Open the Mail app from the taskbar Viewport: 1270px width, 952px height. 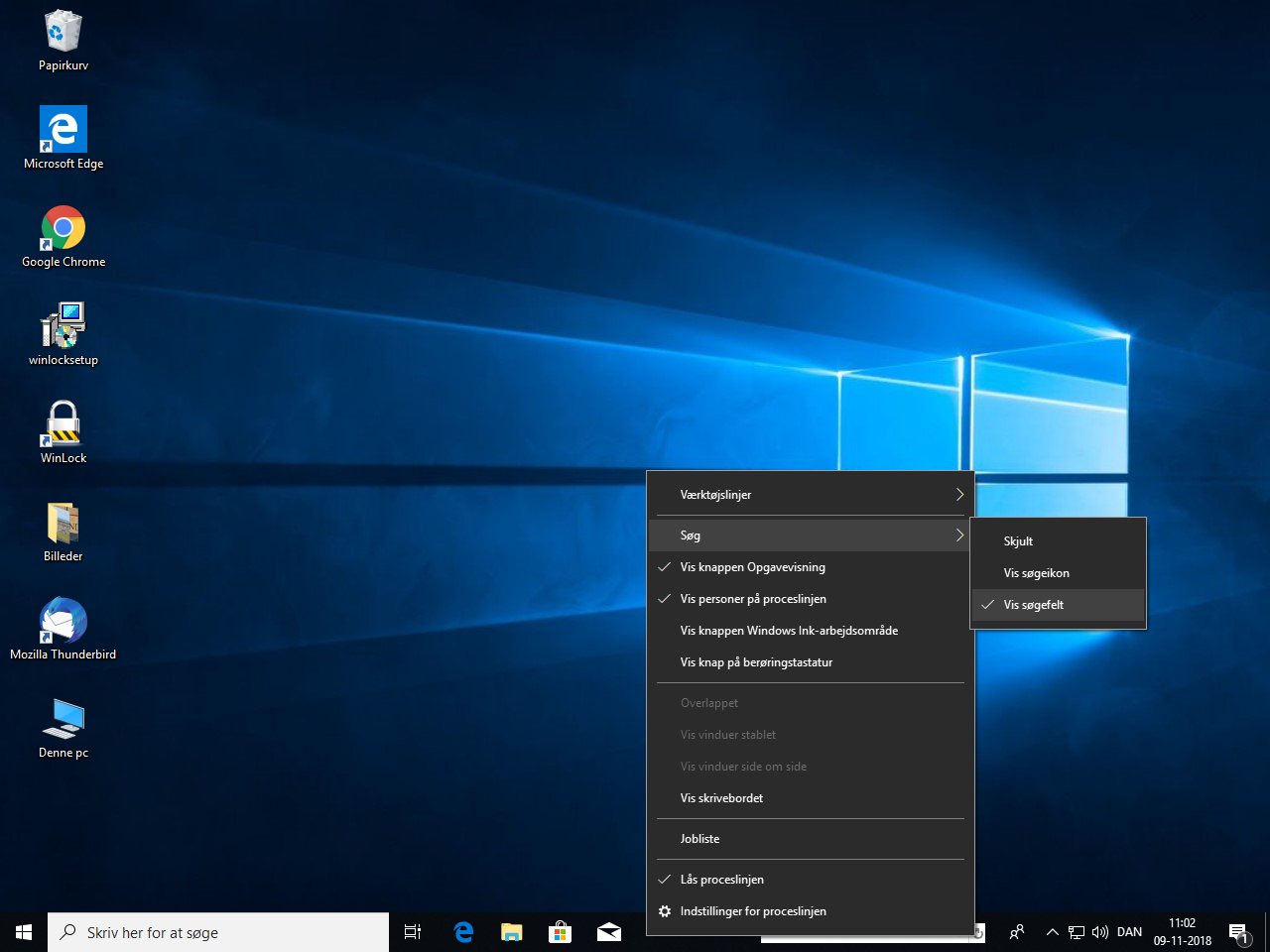[608, 932]
